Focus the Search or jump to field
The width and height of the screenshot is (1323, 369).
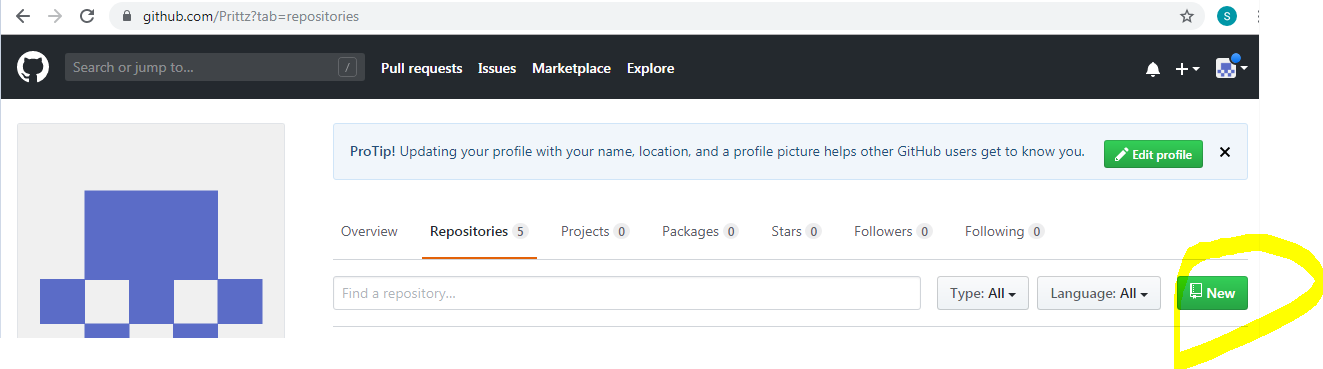[215, 68]
